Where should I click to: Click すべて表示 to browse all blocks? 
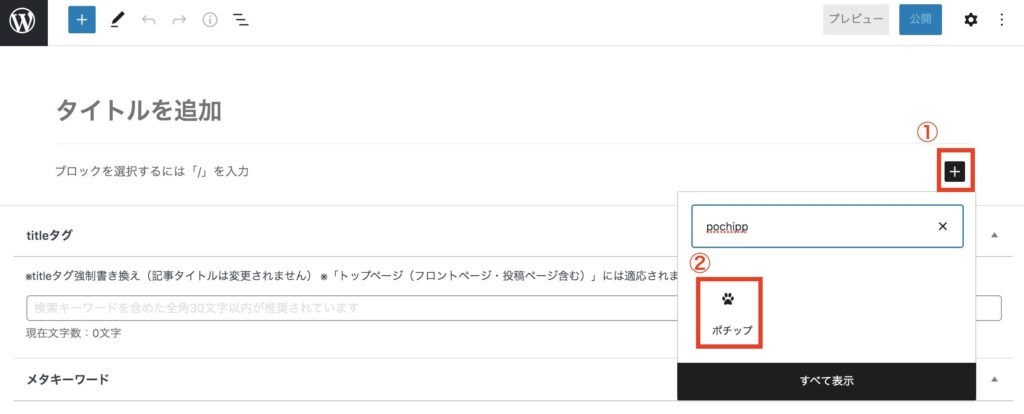pos(827,381)
